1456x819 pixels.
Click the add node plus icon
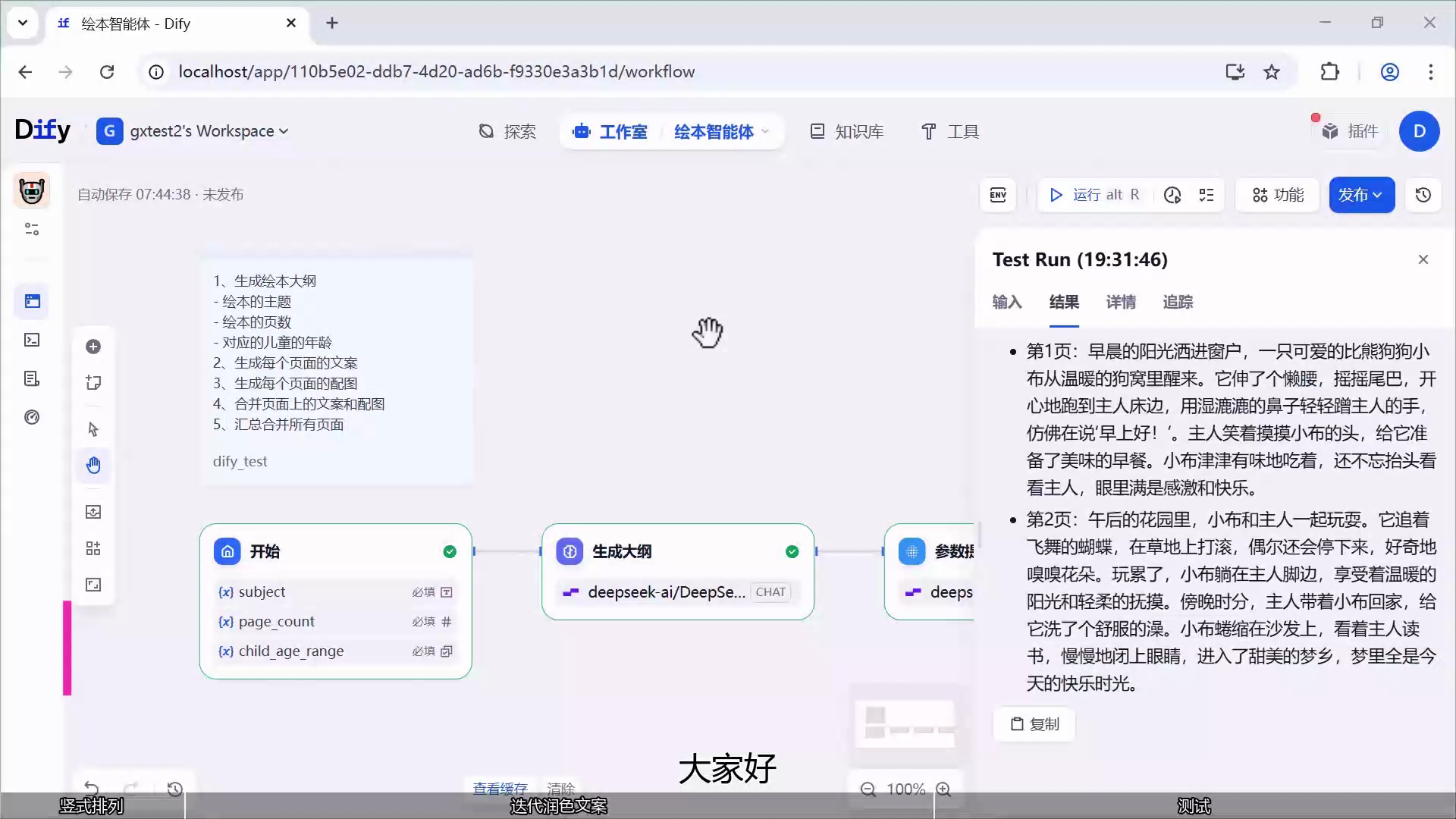click(x=93, y=347)
